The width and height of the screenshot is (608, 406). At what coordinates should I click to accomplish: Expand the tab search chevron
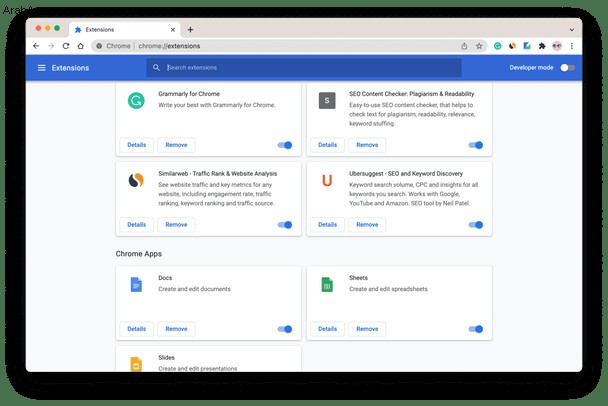click(x=572, y=29)
